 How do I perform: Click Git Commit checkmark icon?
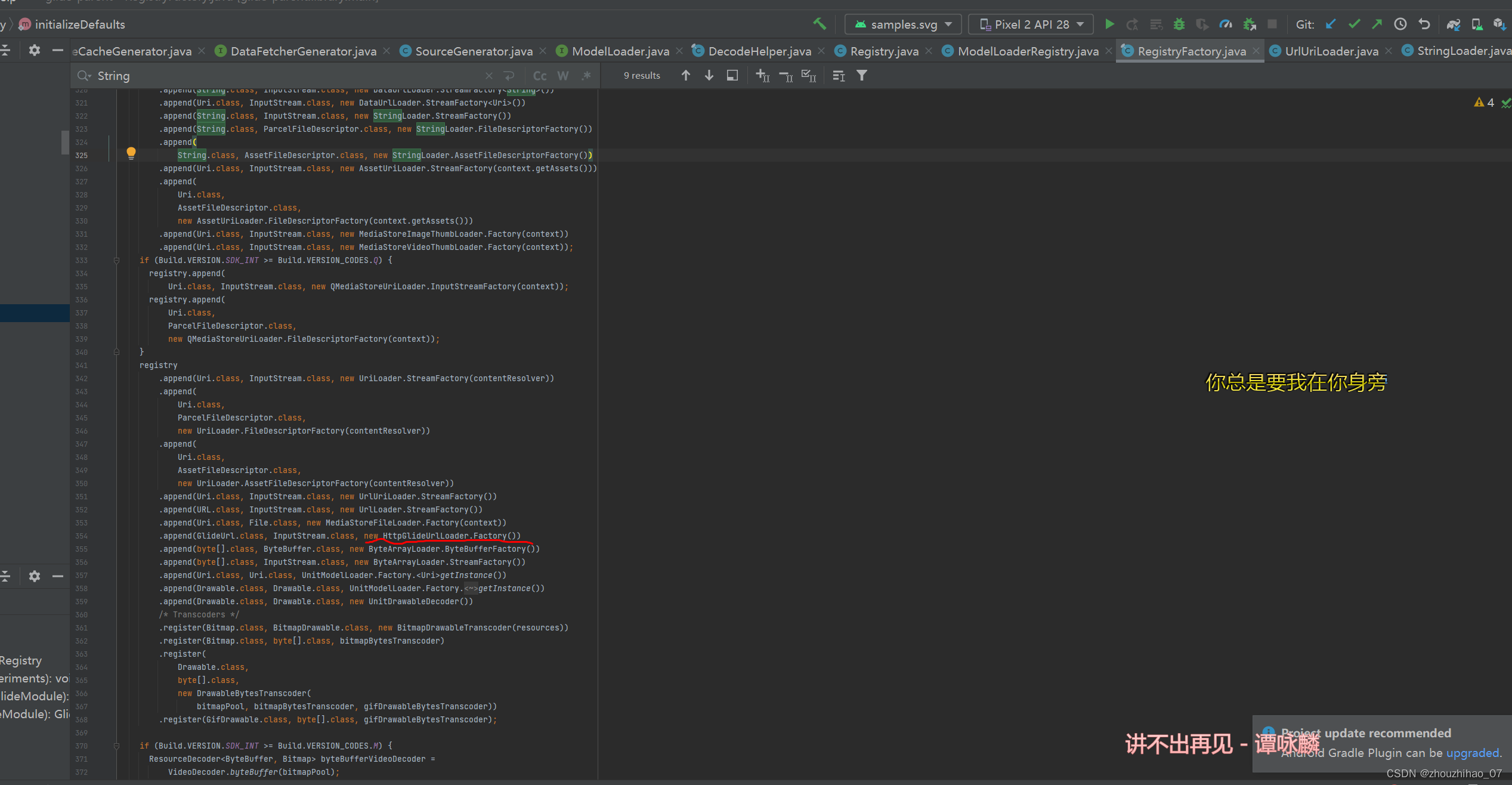tap(1354, 24)
